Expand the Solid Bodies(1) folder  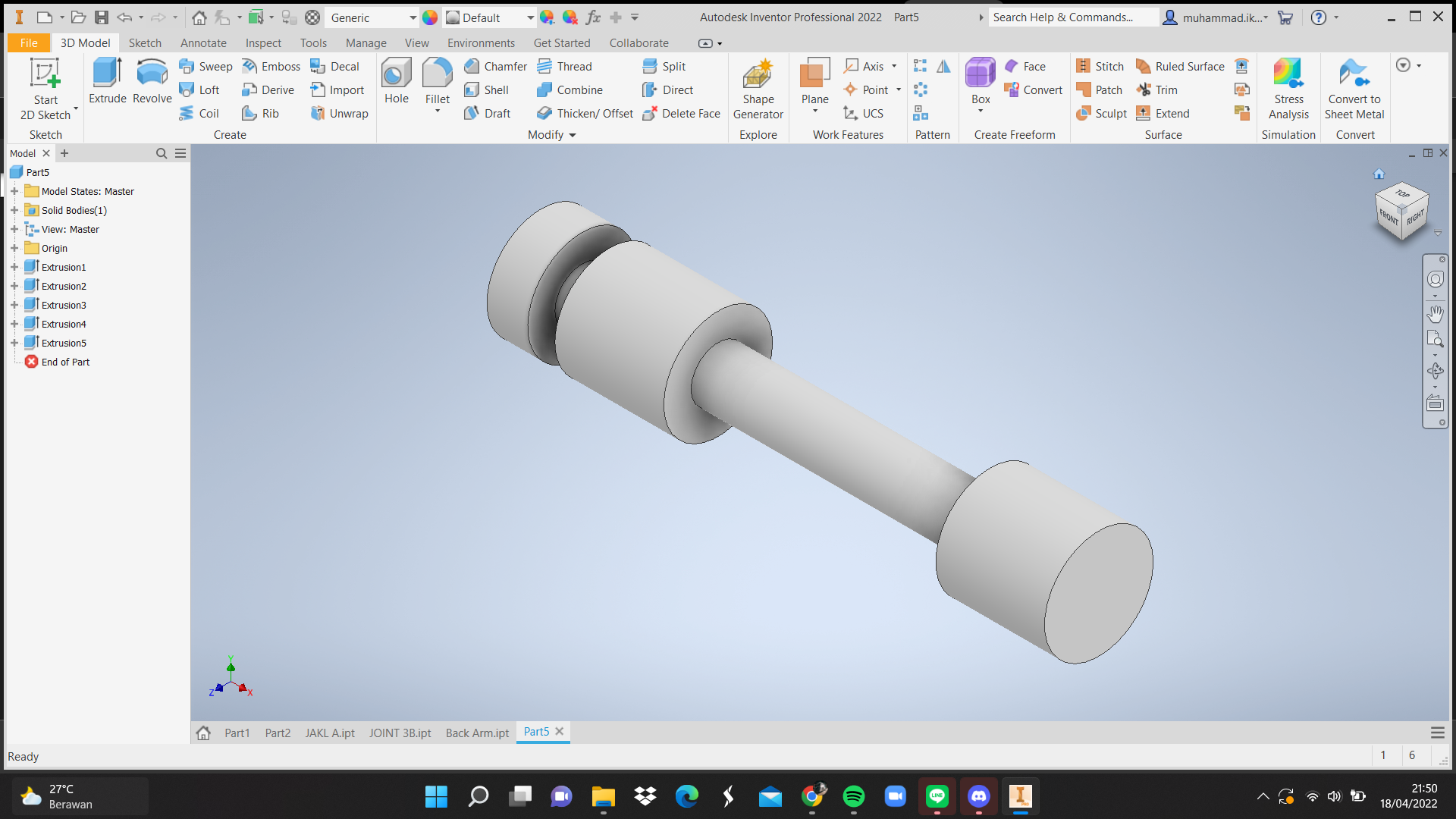[14, 210]
